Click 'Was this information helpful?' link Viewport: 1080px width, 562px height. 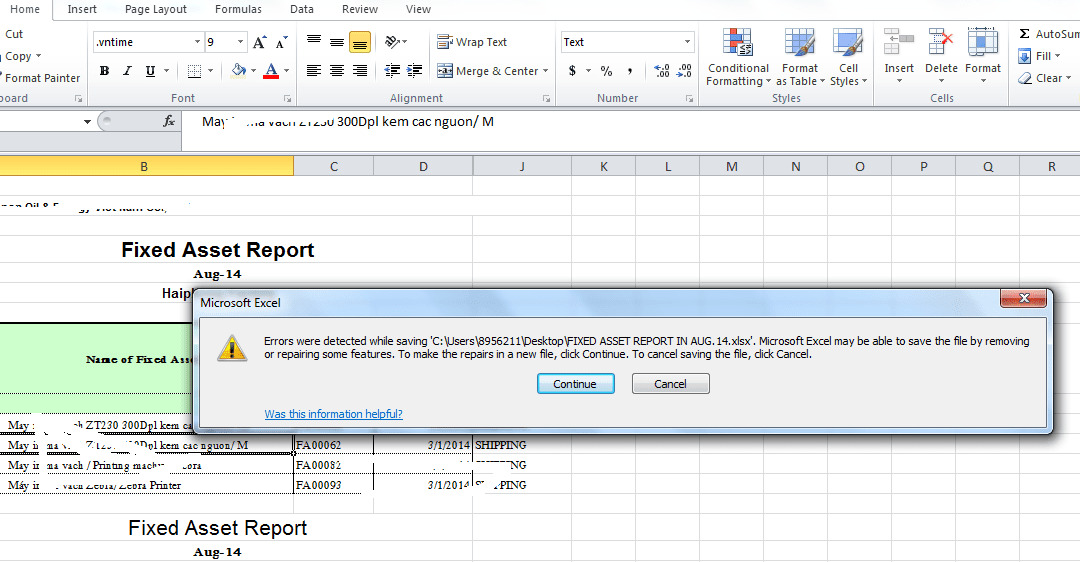(x=333, y=414)
